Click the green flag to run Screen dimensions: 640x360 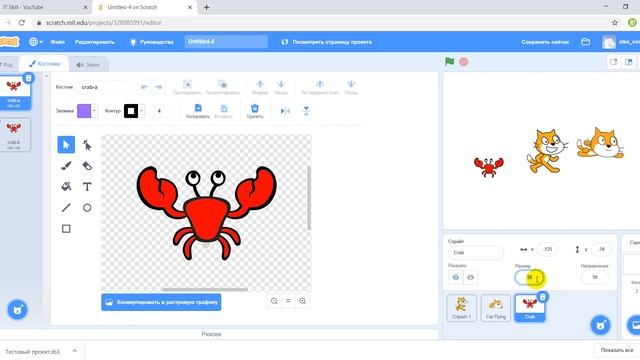click(x=449, y=62)
